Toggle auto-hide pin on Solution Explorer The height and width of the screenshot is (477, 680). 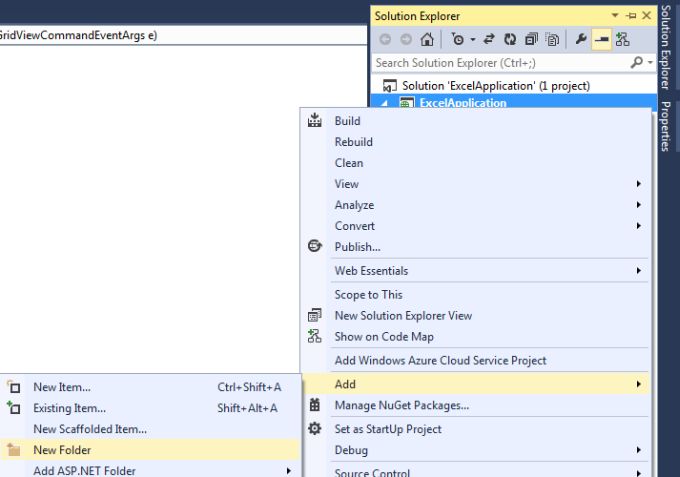(x=631, y=16)
